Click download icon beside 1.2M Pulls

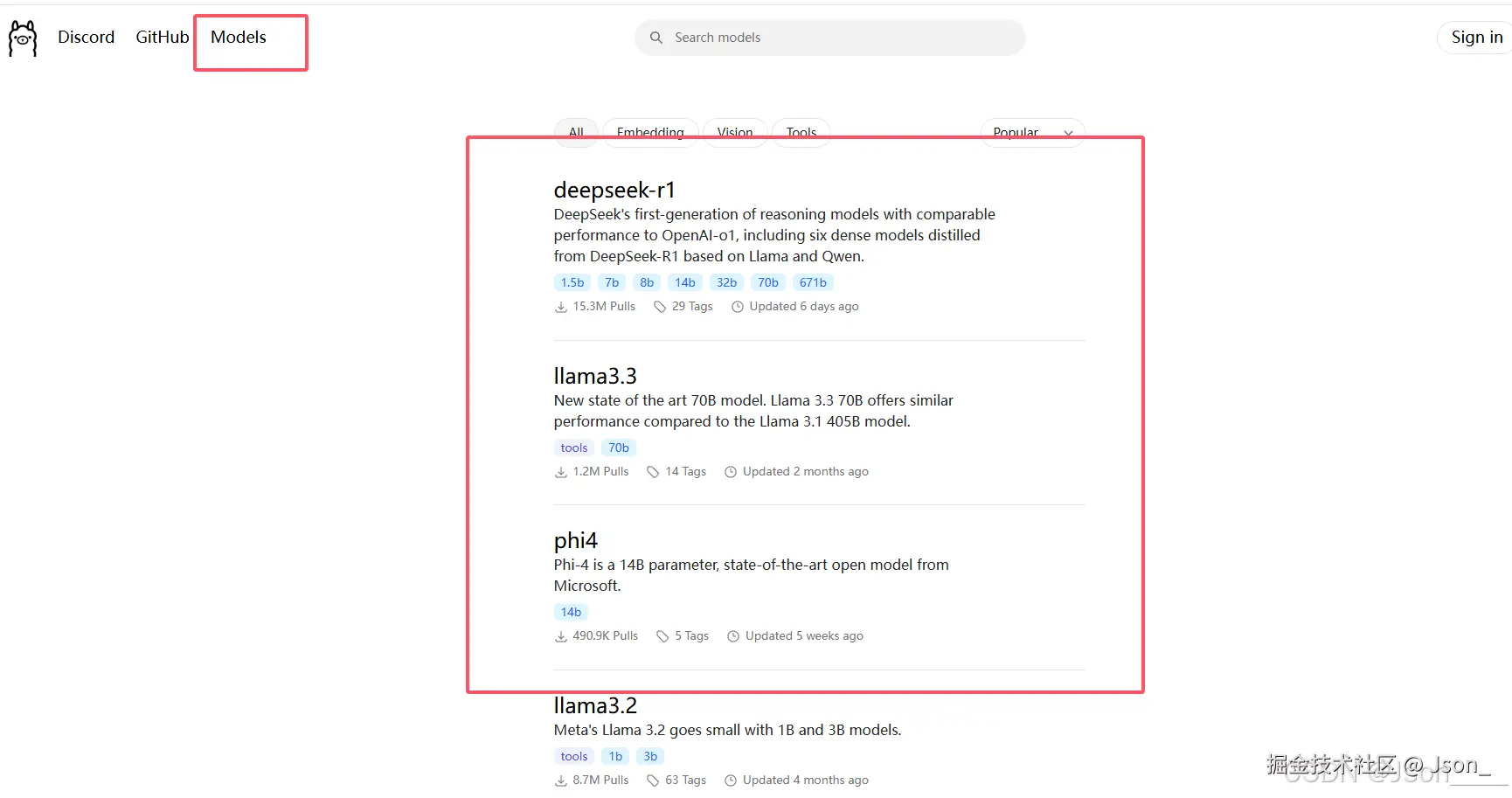(x=561, y=472)
